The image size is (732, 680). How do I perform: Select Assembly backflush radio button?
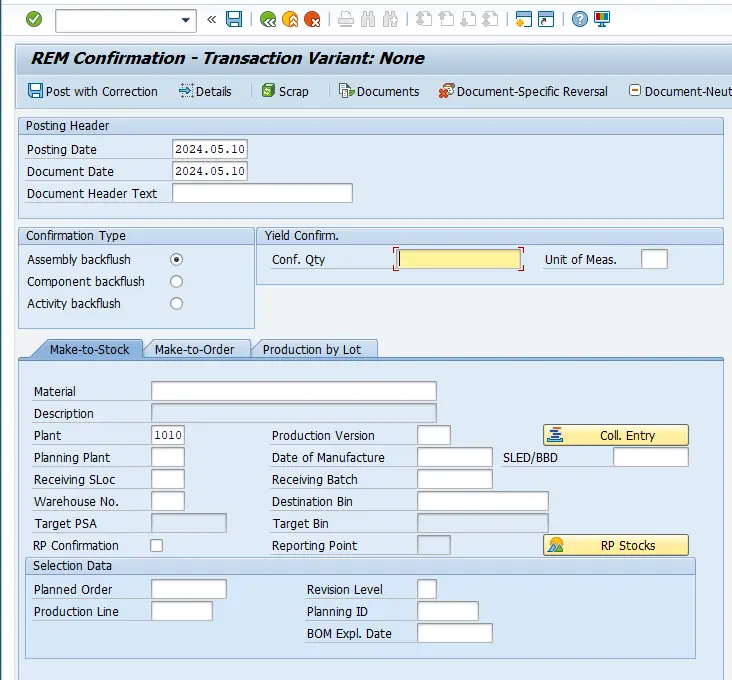click(177, 259)
